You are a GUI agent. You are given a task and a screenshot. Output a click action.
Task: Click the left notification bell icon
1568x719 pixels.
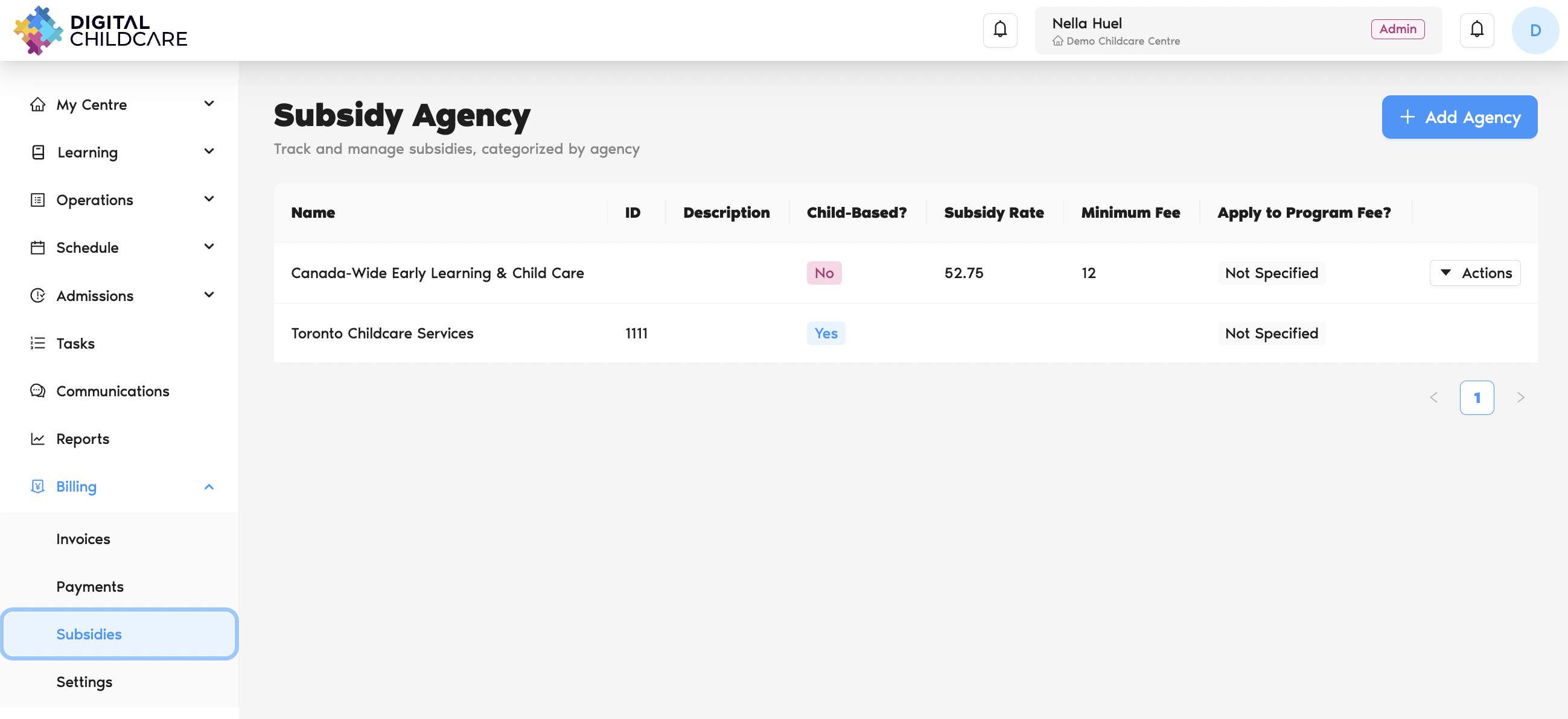(1000, 30)
